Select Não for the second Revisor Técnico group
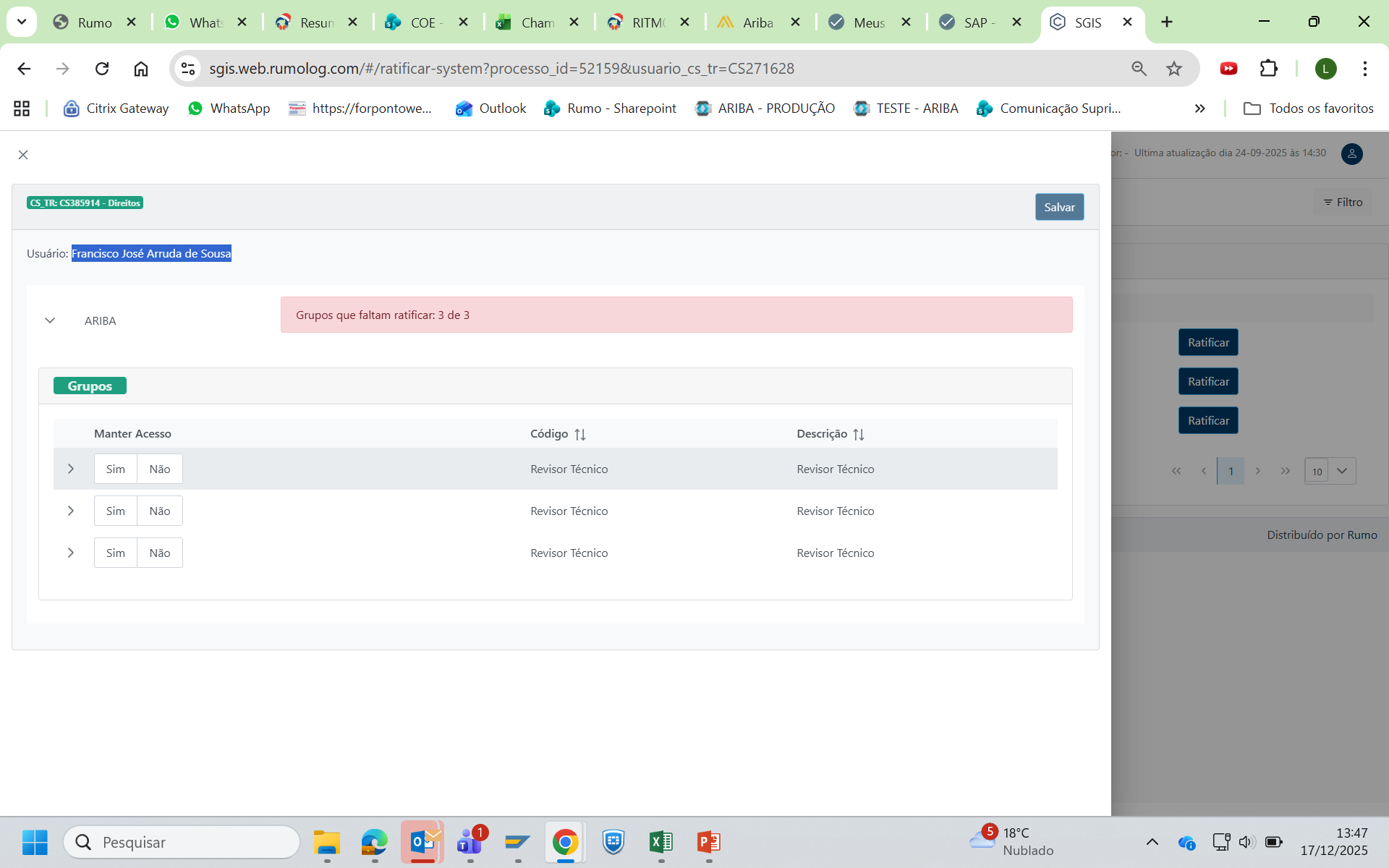 click(160, 511)
